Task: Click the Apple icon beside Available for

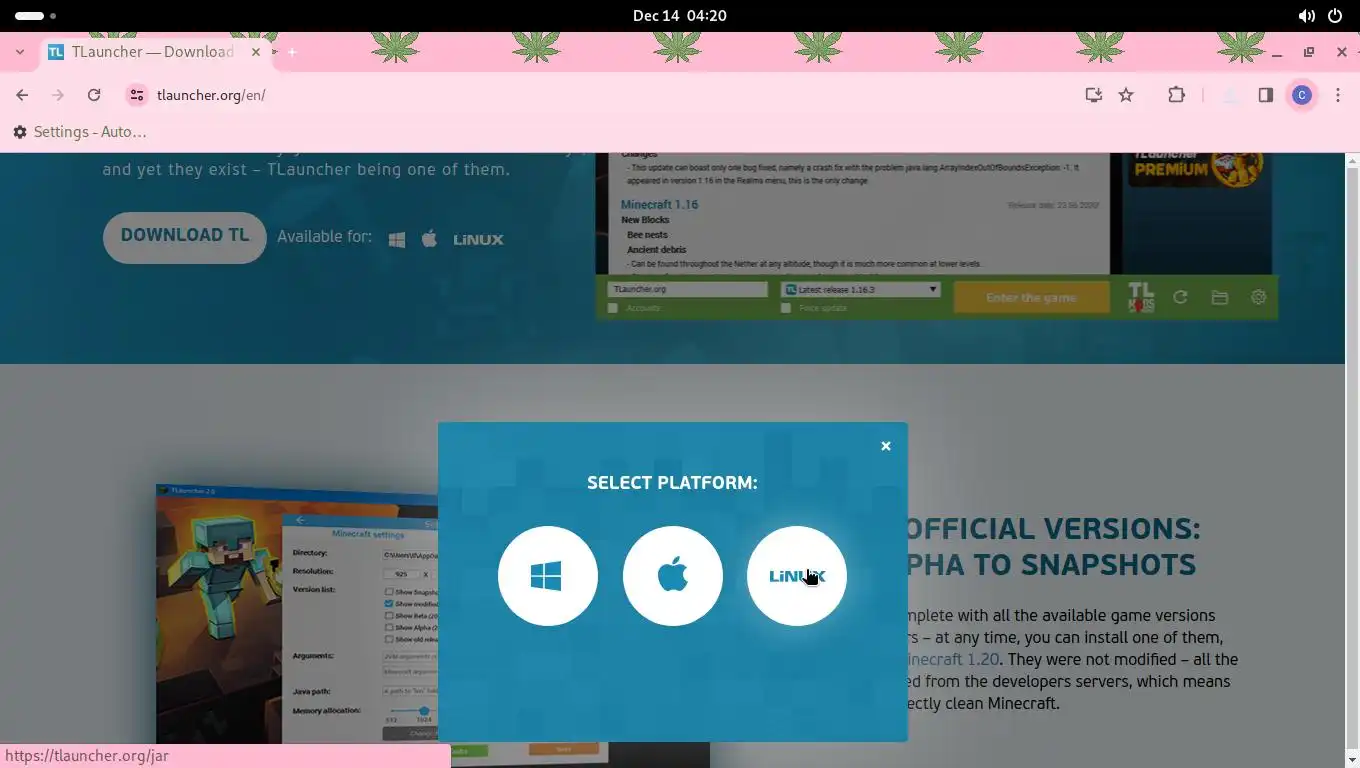Action: pos(430,239)
